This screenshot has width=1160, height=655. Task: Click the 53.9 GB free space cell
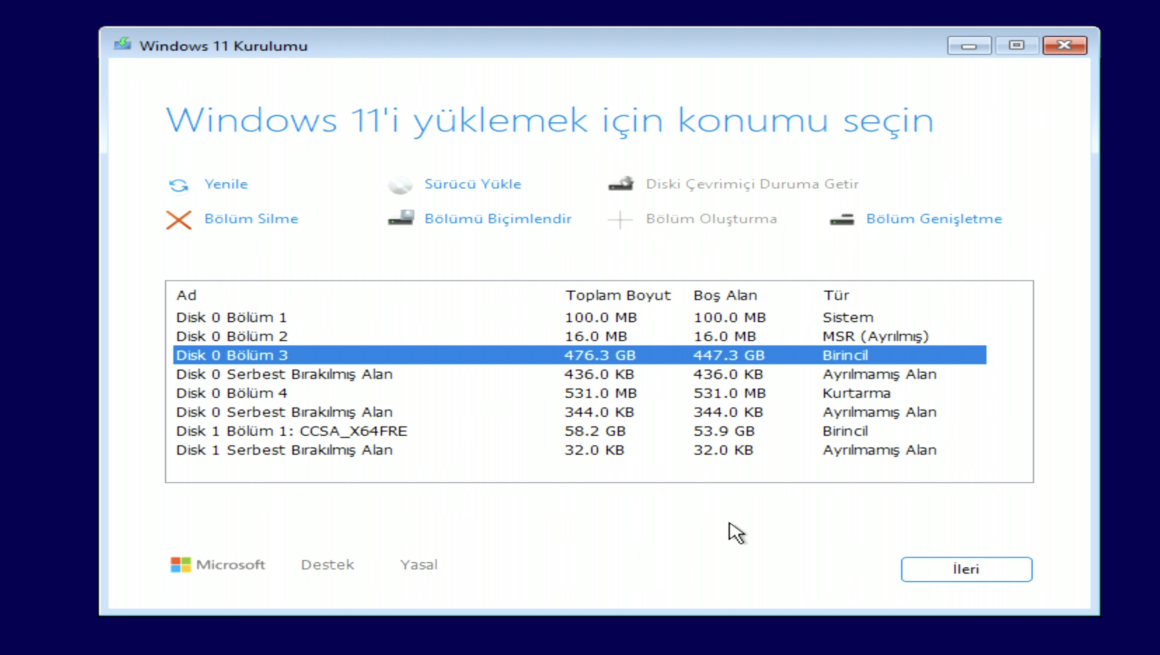pyautogui.click(x=724, y=431)
